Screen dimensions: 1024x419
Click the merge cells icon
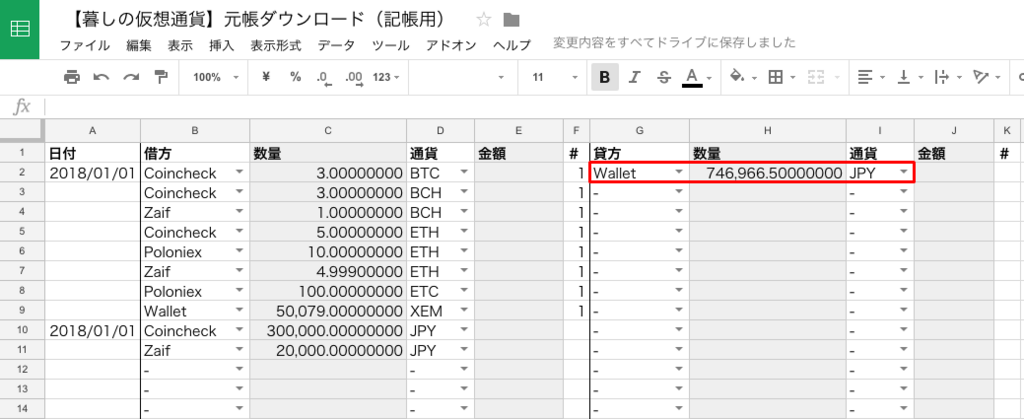[x=815, y=77]
